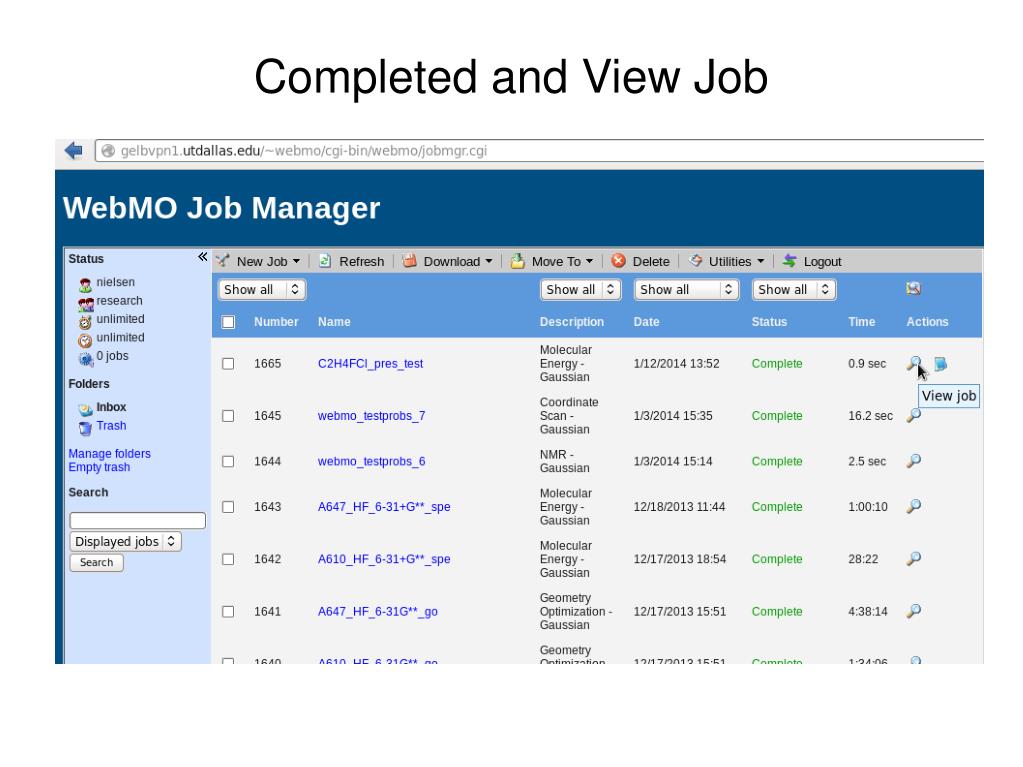Click the Refresh toolbar icon
The width and height of the screenshot is (1023, 767).
(x=325, y=261)
